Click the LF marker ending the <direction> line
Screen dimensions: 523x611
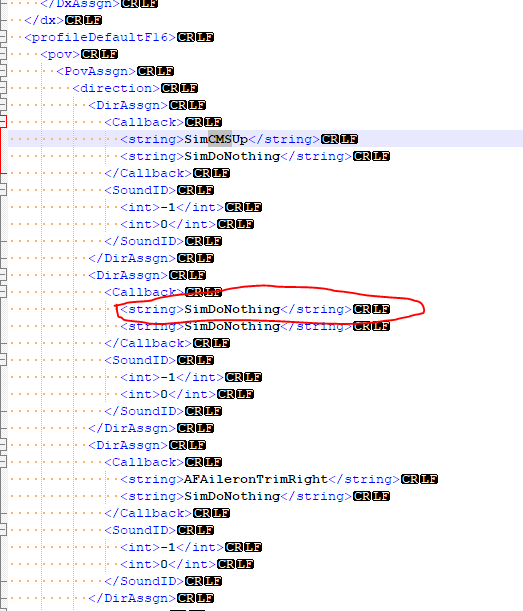[189, 88]
